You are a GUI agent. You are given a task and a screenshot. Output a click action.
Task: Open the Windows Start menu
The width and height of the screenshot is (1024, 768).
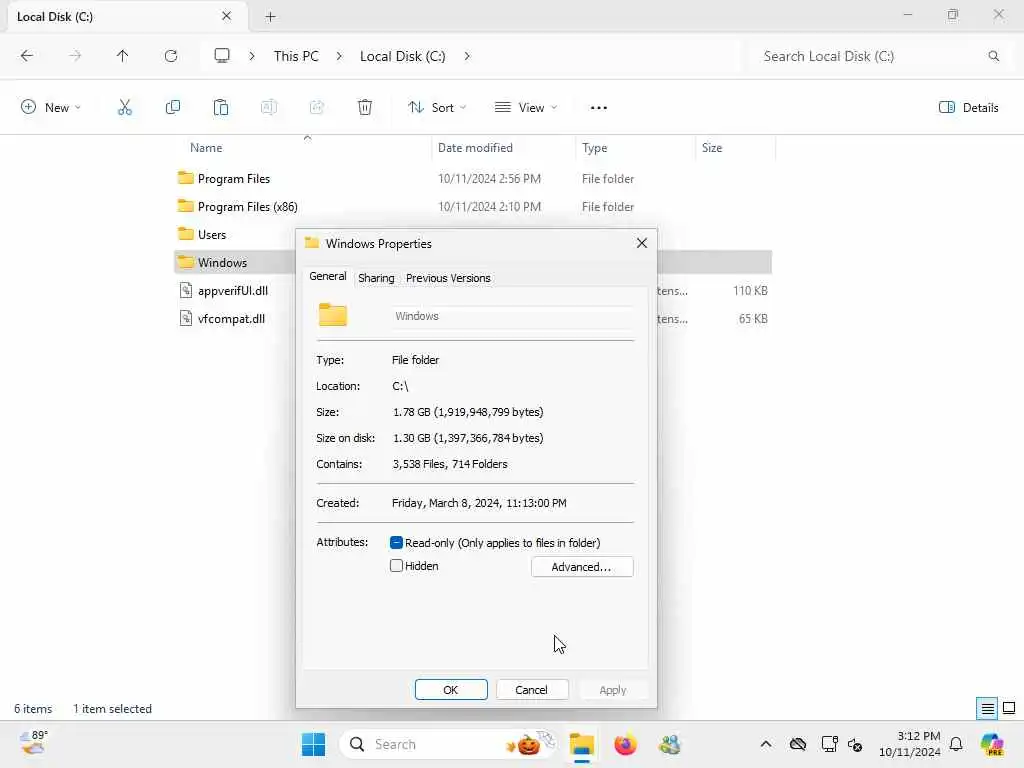point(313,744)
